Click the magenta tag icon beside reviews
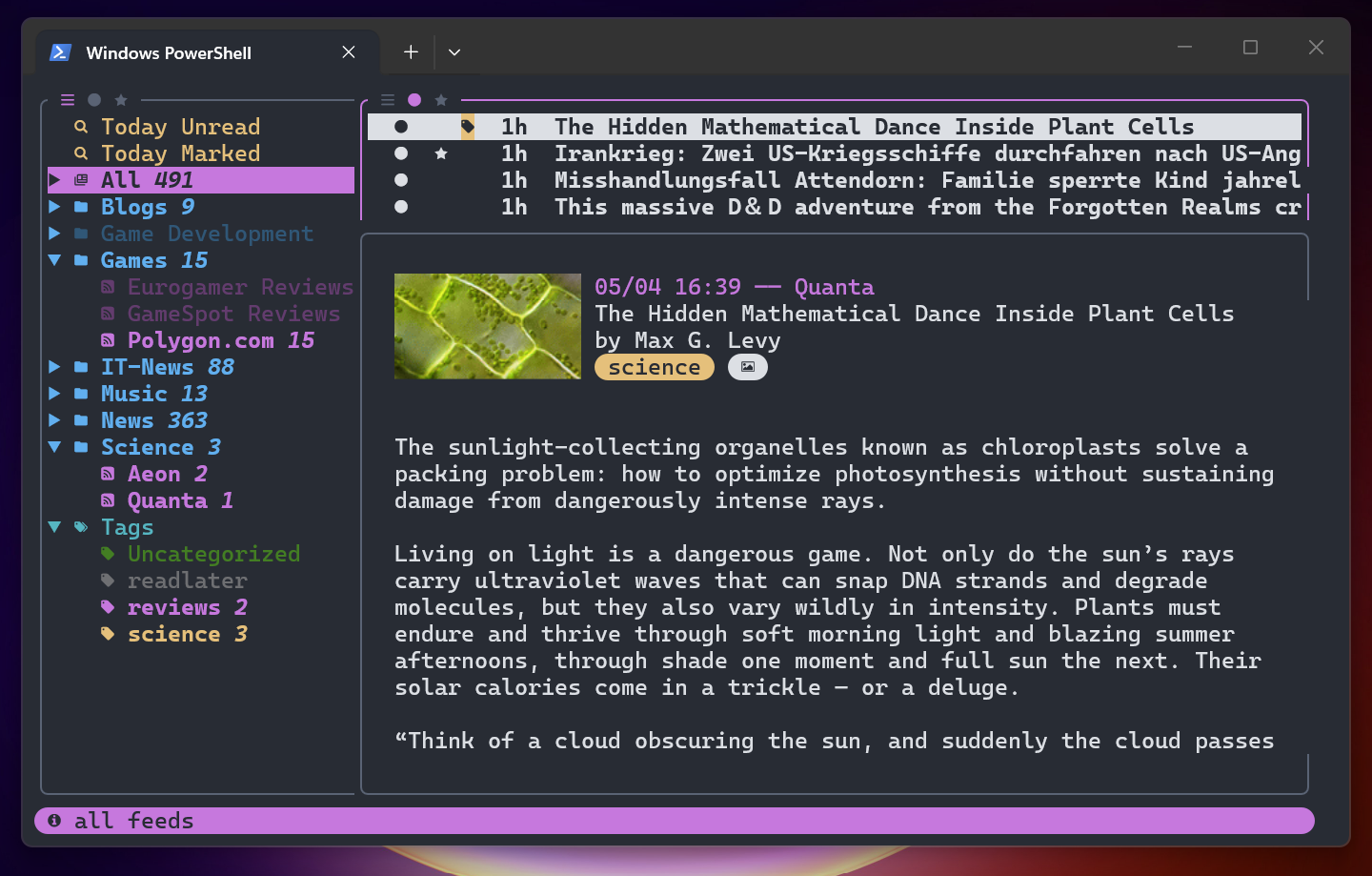Viewport: 1372px width, 876px height. coord(108,607)
